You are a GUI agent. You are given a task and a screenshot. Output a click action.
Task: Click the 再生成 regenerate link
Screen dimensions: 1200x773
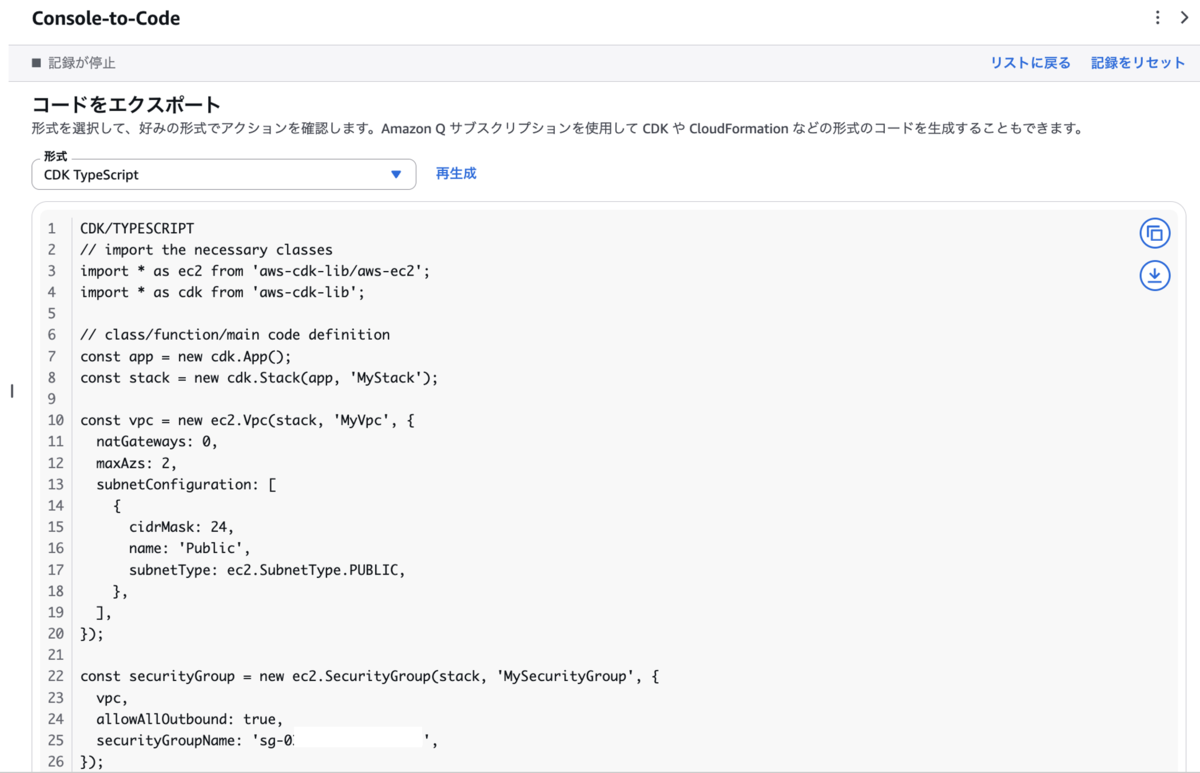click(x=456, y=174)
